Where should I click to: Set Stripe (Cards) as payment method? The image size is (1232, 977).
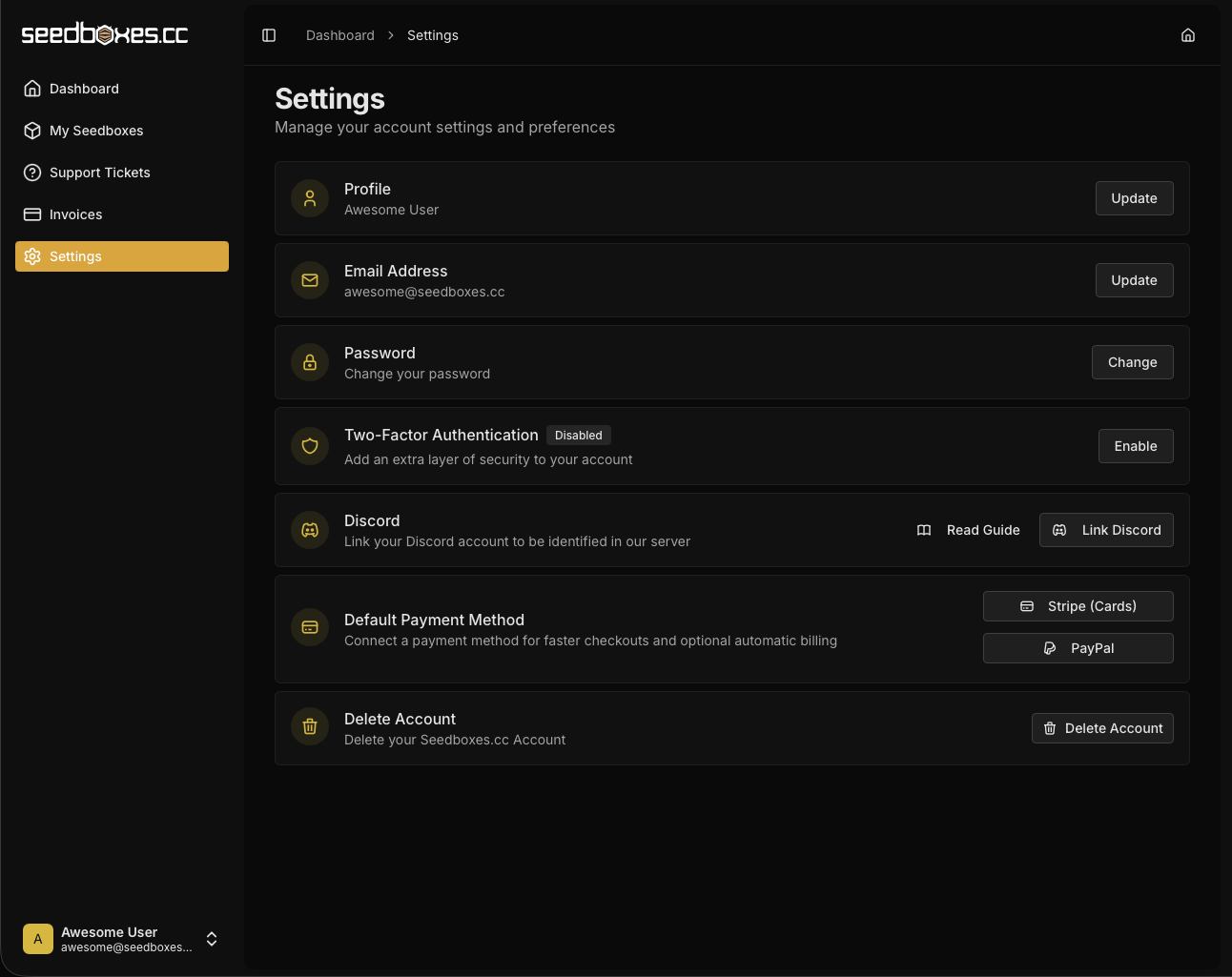point(1078,606)
